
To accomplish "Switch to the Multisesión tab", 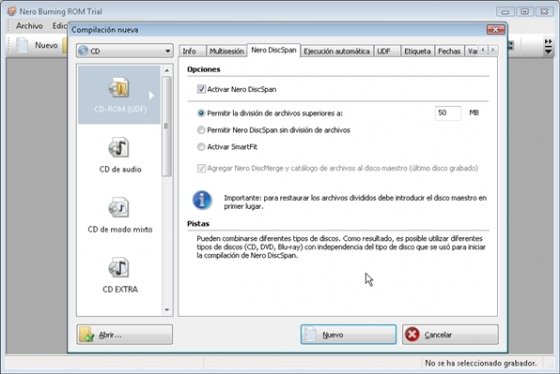I will coord(226,51).
